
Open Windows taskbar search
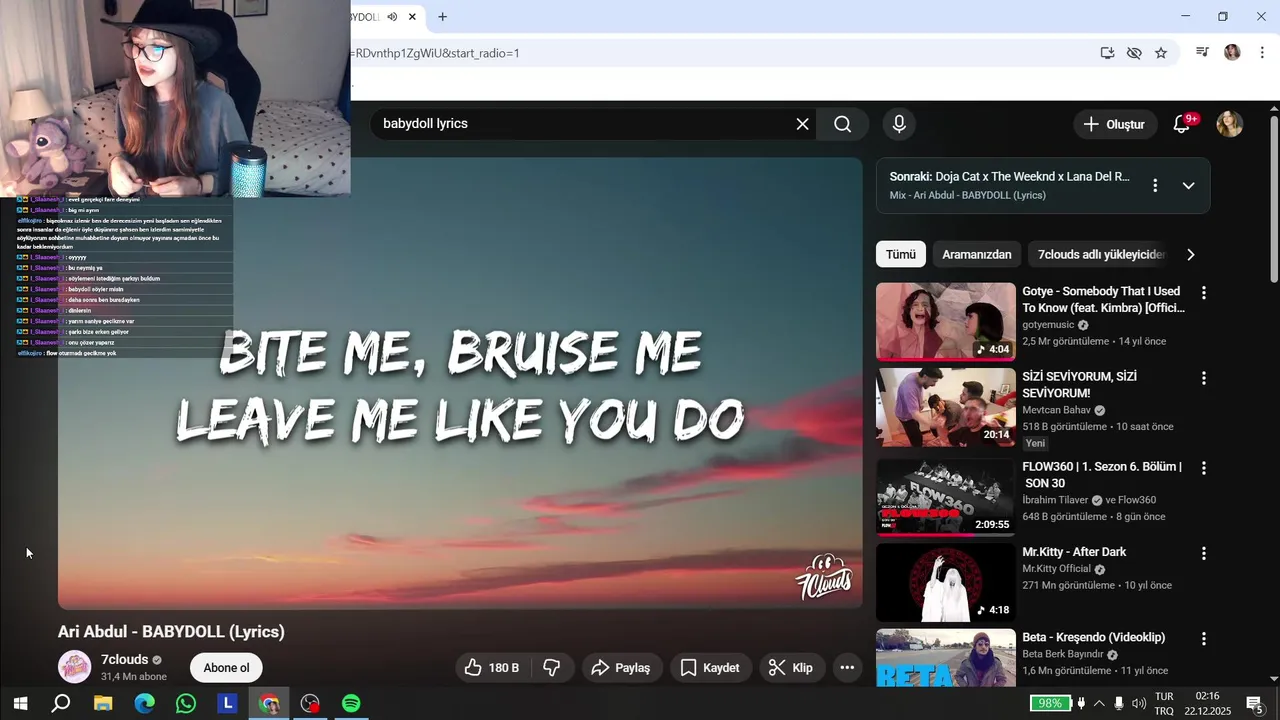pos(61,703)
